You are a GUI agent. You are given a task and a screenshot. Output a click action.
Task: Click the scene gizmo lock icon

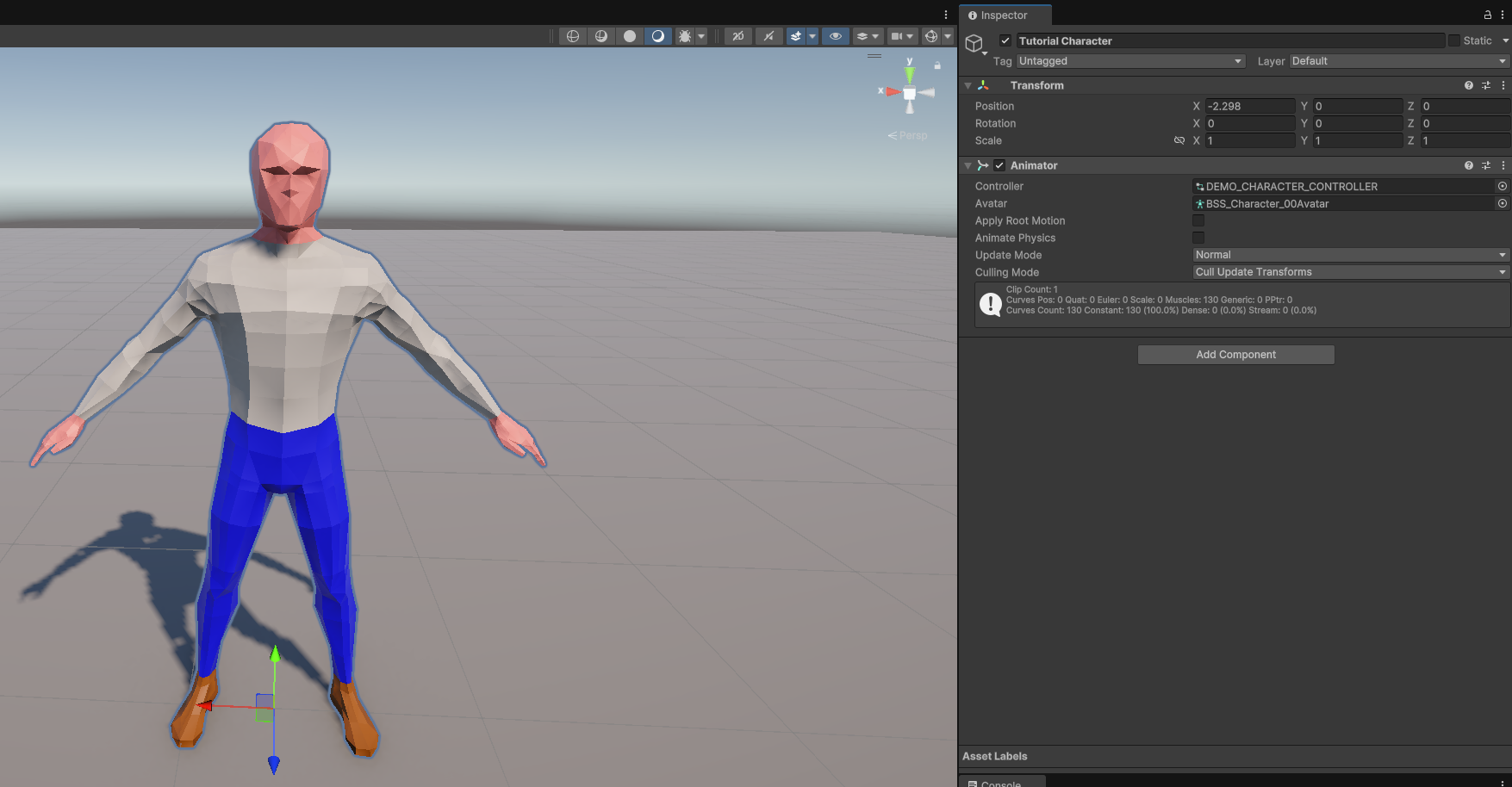(x=937, y=65)
